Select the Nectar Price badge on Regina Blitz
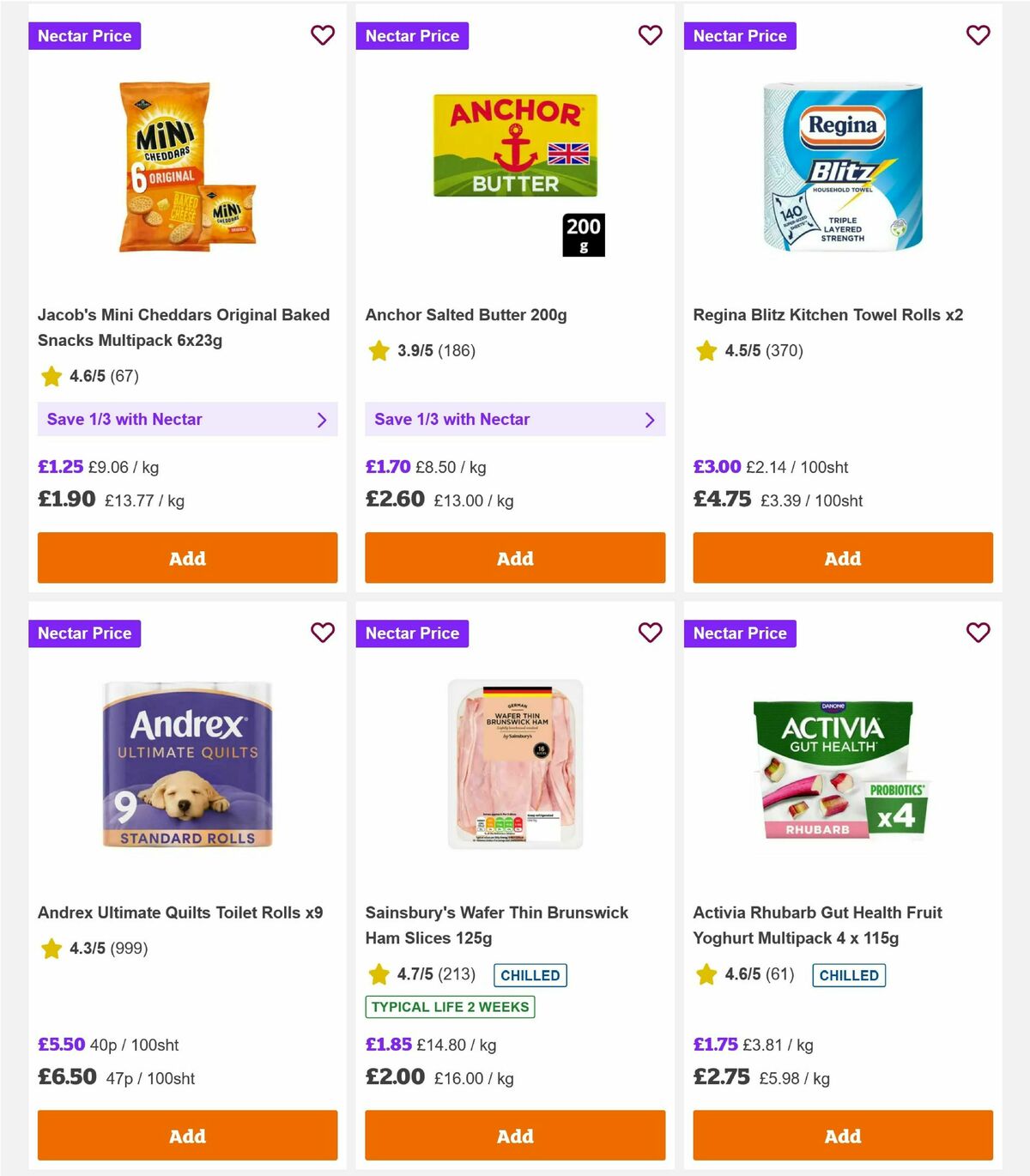 (x=741, y=35)
